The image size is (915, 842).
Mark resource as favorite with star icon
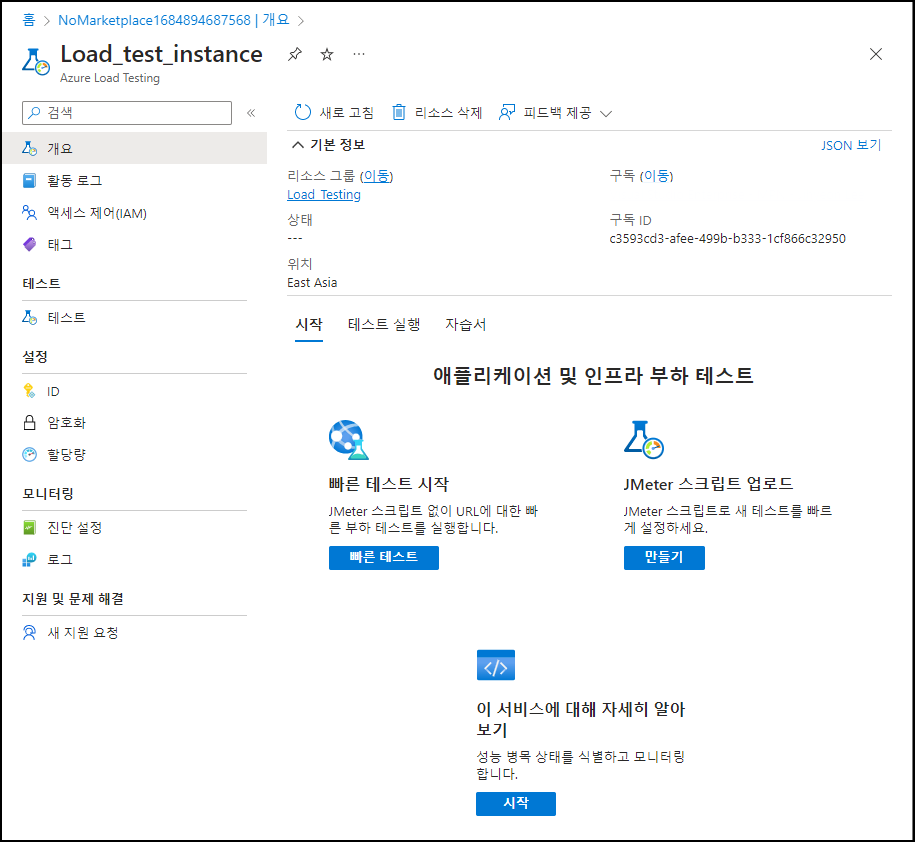327,54
